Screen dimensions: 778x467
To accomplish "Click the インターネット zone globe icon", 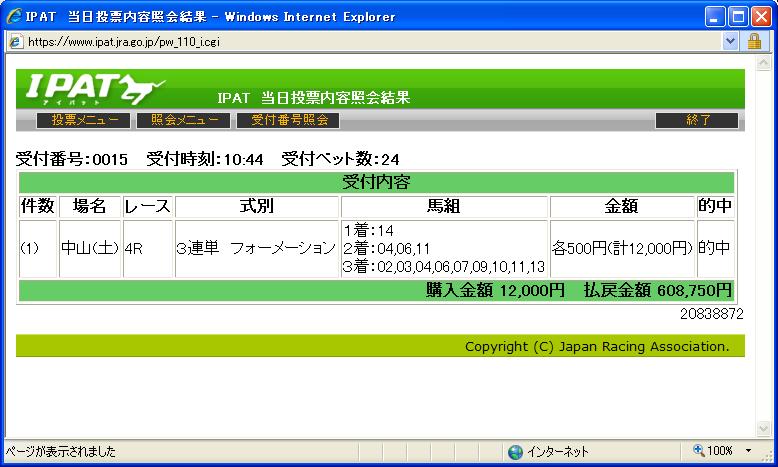I will [516, 452].
